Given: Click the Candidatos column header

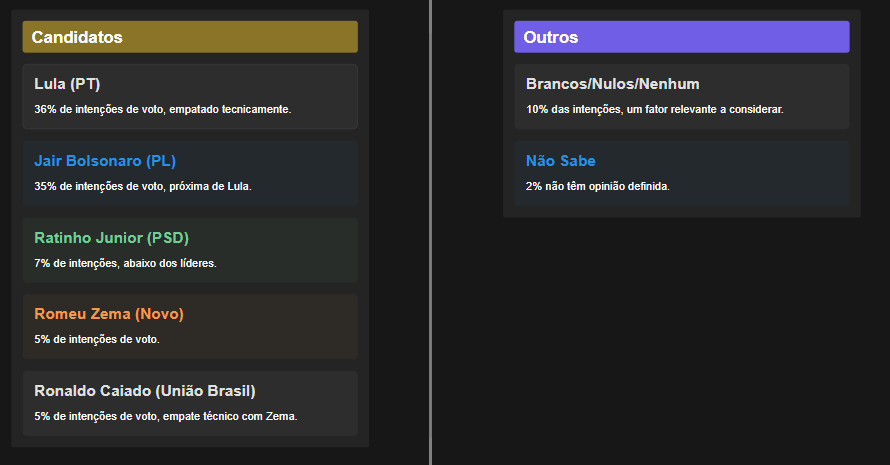Looking at the screenshot, I should click(190, 37).
